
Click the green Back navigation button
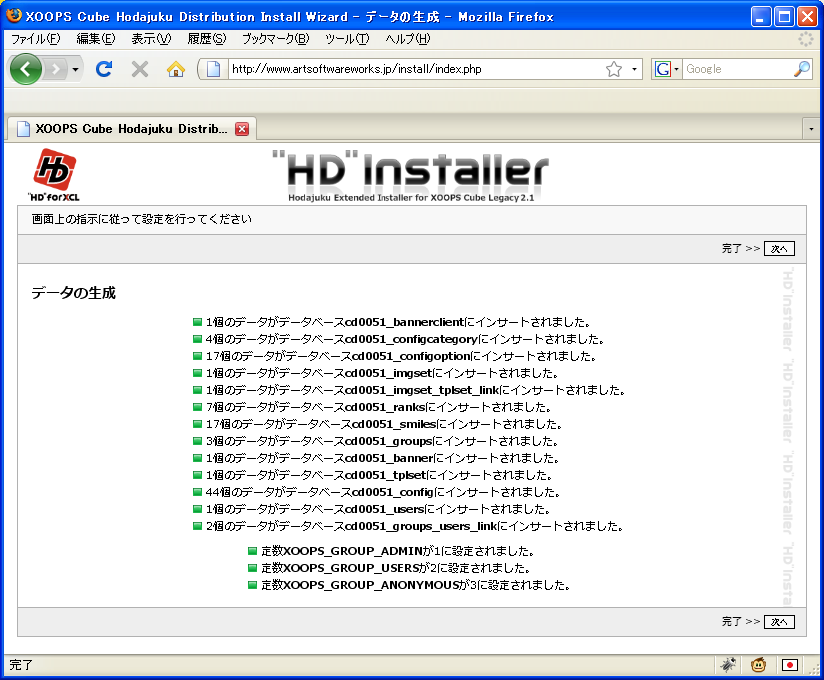point(25,69)
